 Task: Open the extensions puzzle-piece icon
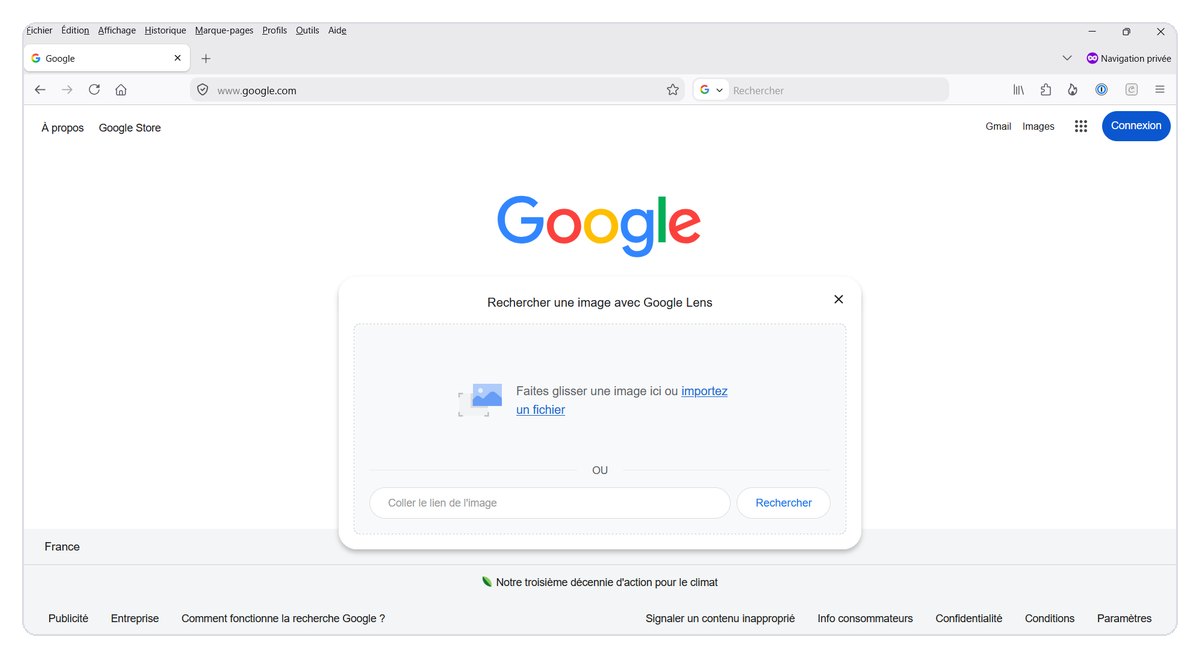(x=1046, y=90)
